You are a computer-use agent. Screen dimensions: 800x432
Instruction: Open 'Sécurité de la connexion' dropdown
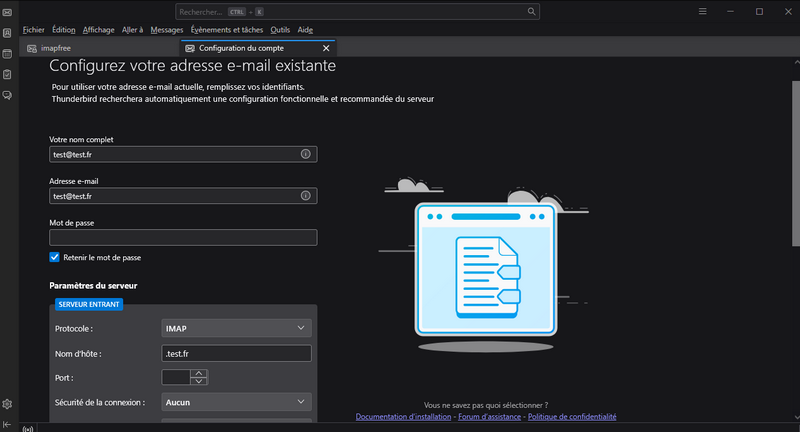tap(237, 402)
